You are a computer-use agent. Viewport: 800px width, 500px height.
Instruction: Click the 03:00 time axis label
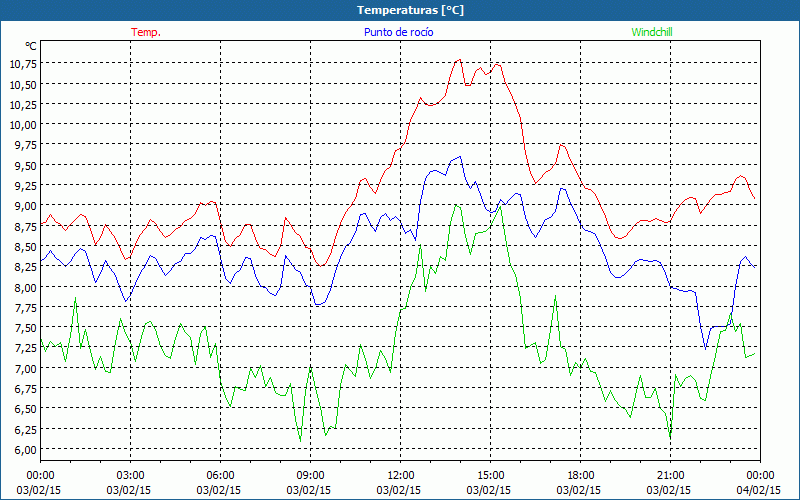coord(131,476)
